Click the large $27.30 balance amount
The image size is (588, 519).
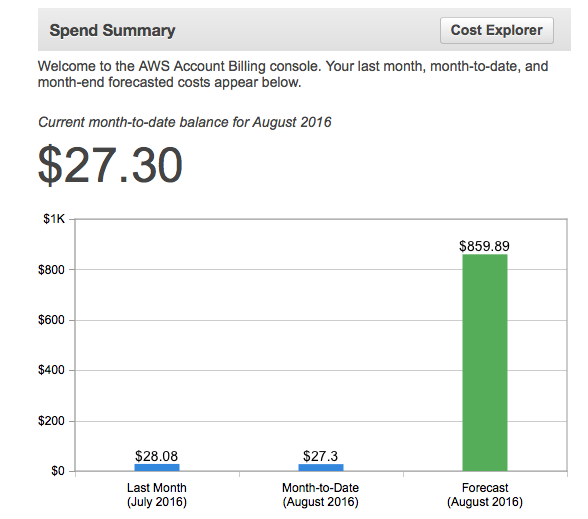pos(110,165)
